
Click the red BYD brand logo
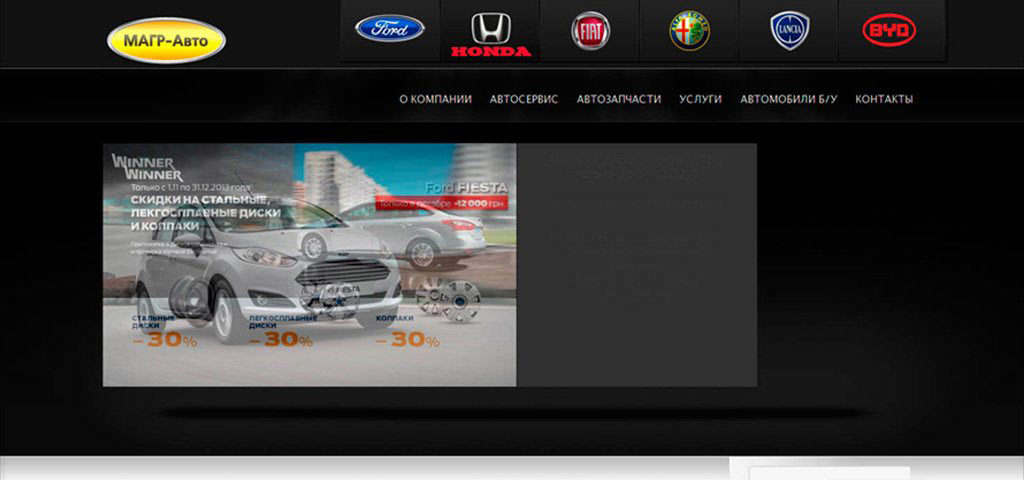(x=889, y=30)
